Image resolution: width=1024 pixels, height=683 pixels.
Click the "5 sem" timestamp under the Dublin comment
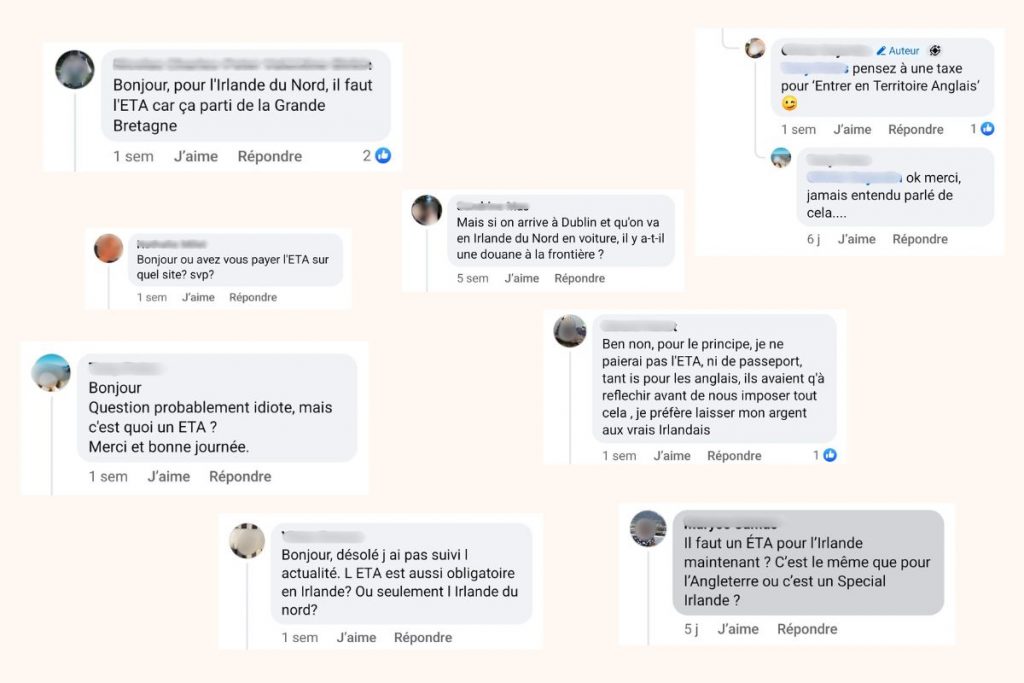[472, 278]
